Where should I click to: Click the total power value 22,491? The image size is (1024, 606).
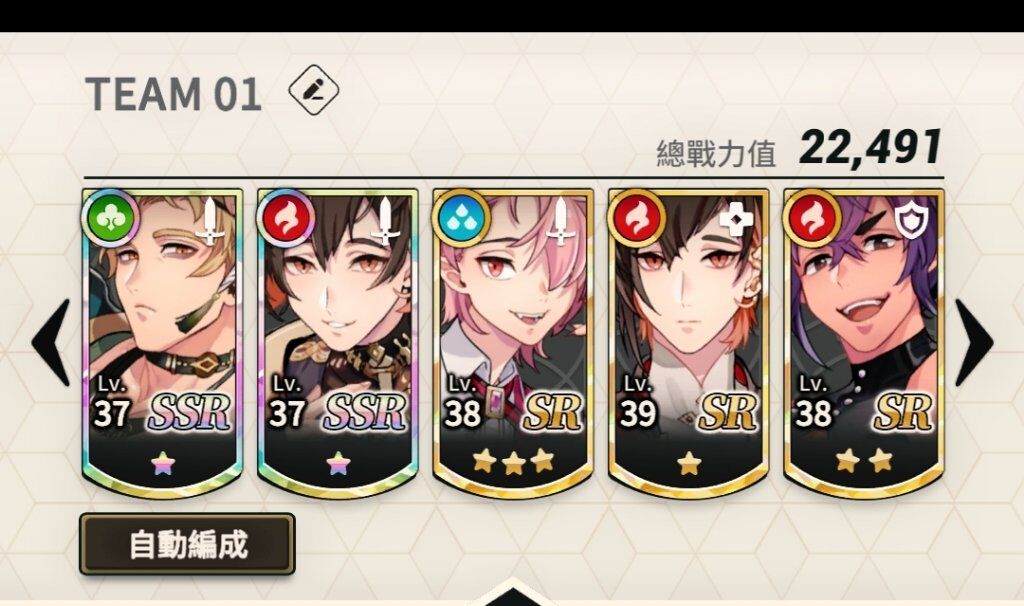coord(871,148)
